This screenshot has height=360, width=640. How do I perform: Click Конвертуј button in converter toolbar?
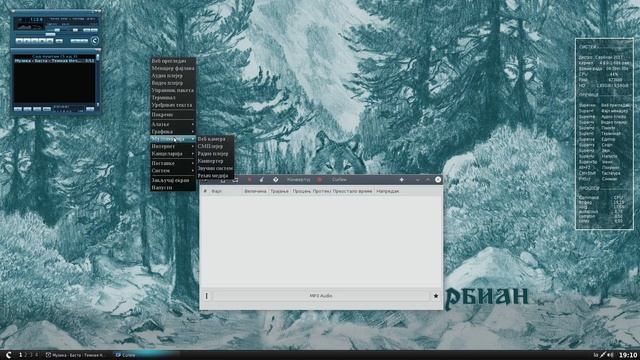pos(298,180)
